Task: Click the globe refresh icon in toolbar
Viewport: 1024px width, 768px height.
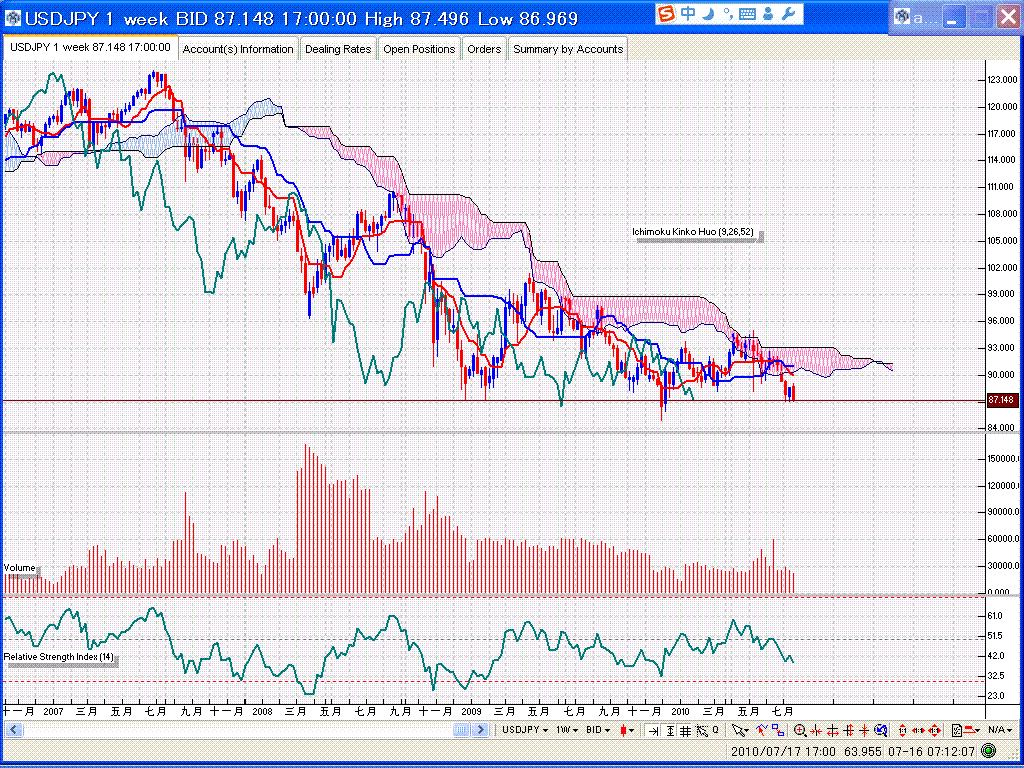Action: click(x=881, y=730)
